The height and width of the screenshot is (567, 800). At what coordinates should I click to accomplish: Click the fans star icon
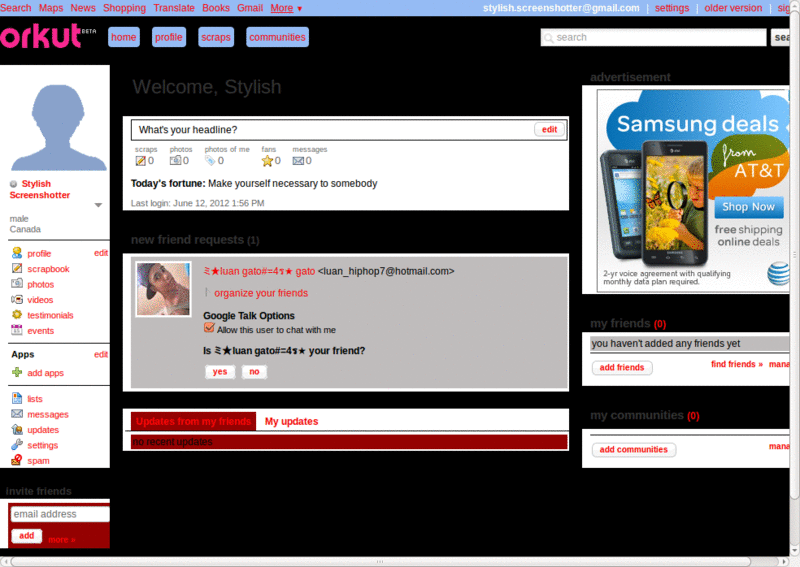[267, 161]
